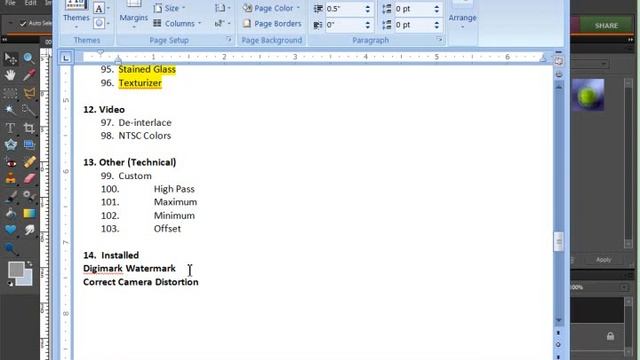Viewport: 640px width, 360px height.
Task: Select the Rectangular Marquee tool
Action: [10, 93]
